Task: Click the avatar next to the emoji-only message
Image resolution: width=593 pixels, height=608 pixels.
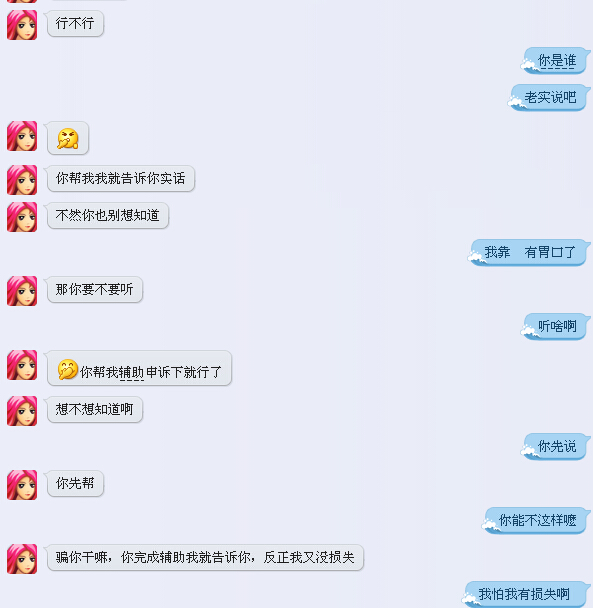Action: (x=22, y=136)
